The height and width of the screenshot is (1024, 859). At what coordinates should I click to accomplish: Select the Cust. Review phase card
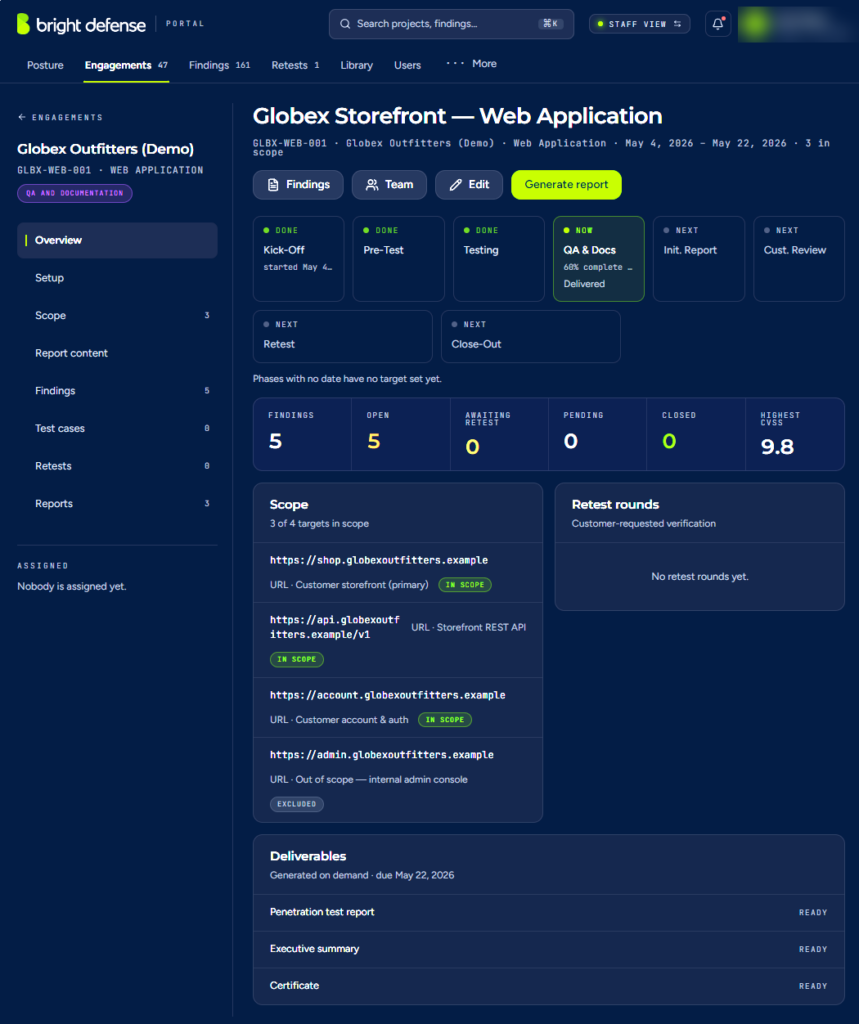coord(799,259)
